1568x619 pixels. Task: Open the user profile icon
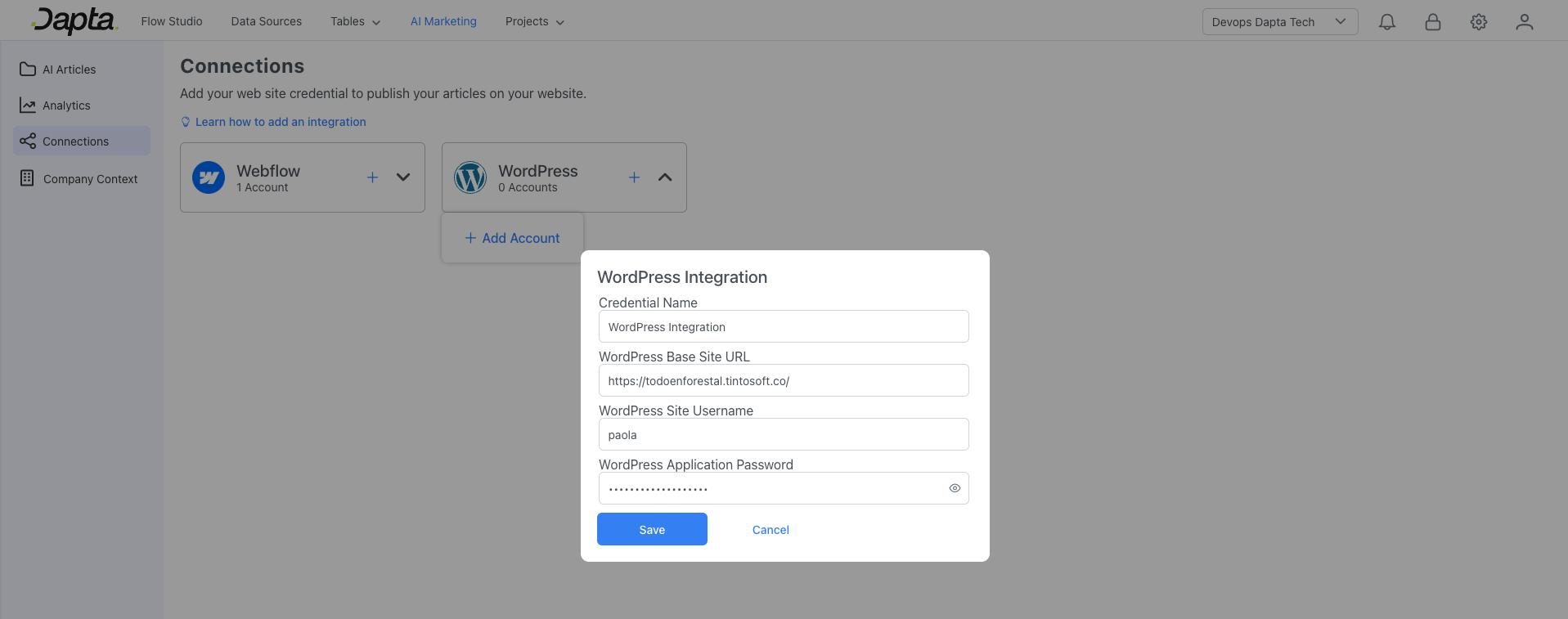point(1524,22)
